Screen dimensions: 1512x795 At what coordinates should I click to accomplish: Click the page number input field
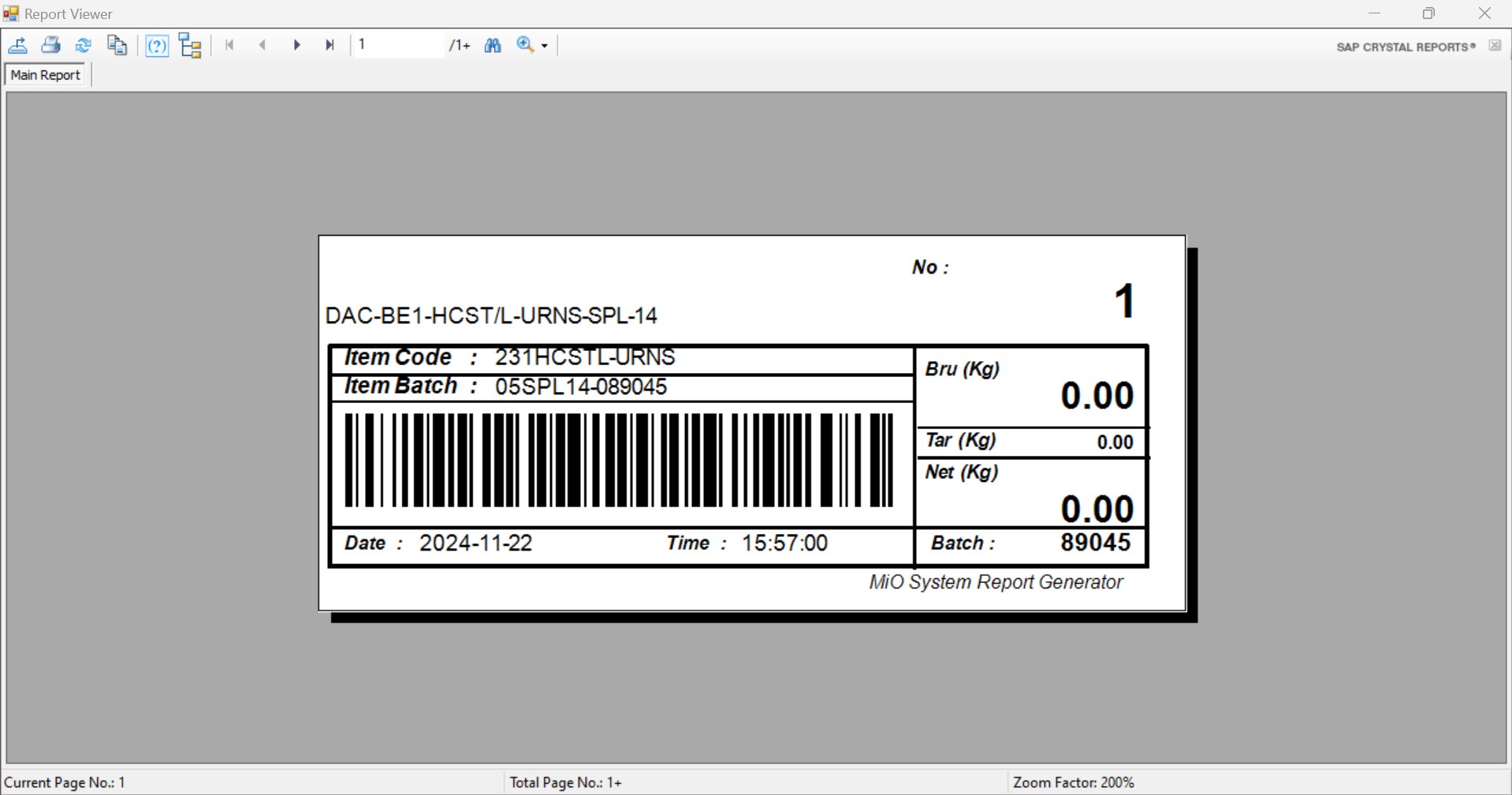(x=398, y=45)
